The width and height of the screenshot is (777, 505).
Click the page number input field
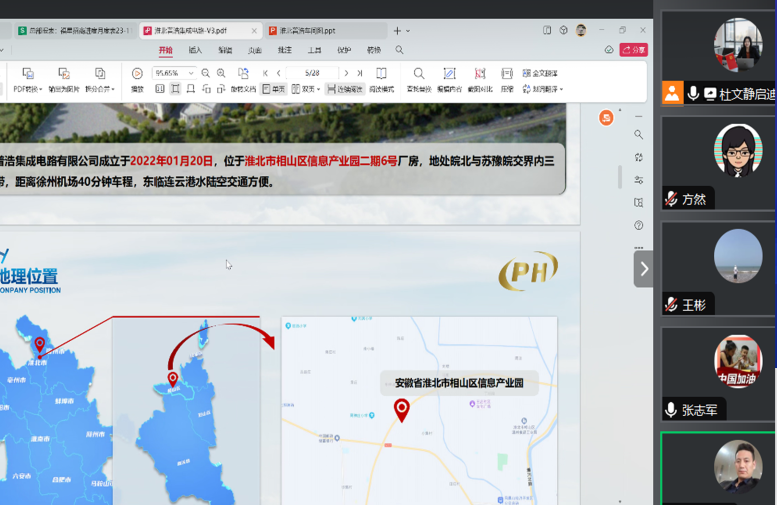point(312,73)
